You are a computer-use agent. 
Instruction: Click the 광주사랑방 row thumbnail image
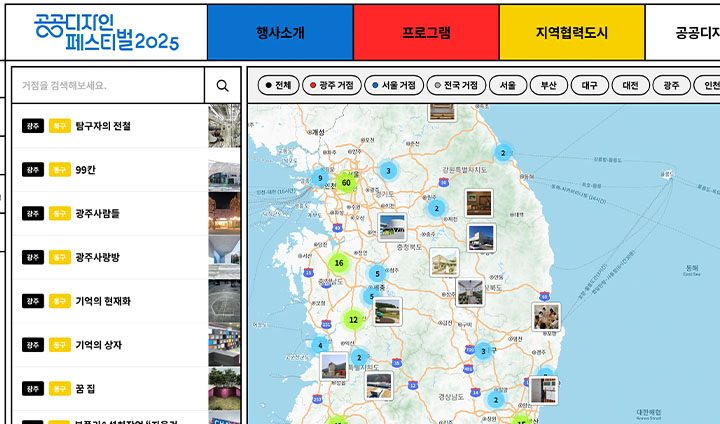[224, 257]
